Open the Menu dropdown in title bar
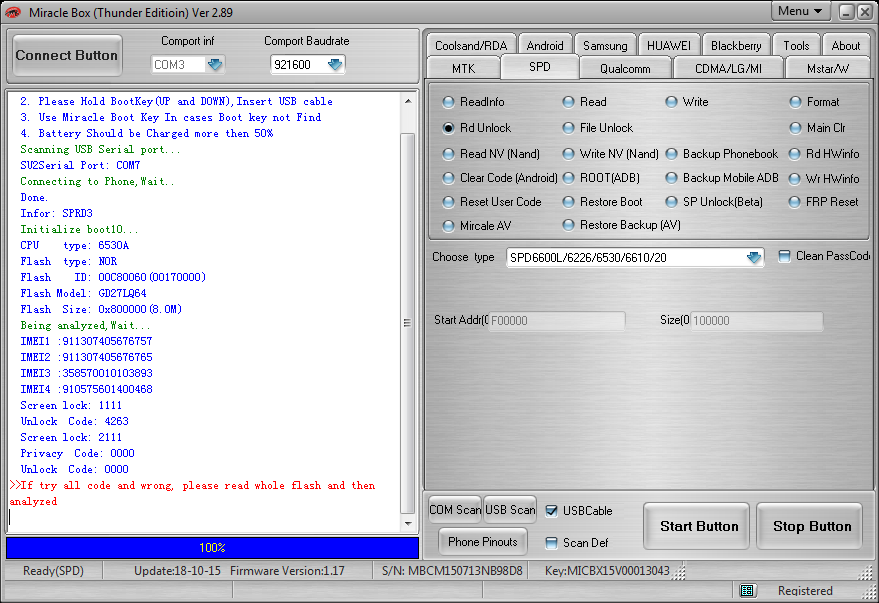 click(800, 11)
